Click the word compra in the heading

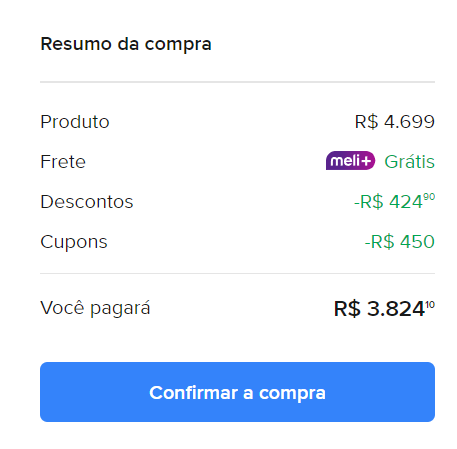tap(178, 45)
